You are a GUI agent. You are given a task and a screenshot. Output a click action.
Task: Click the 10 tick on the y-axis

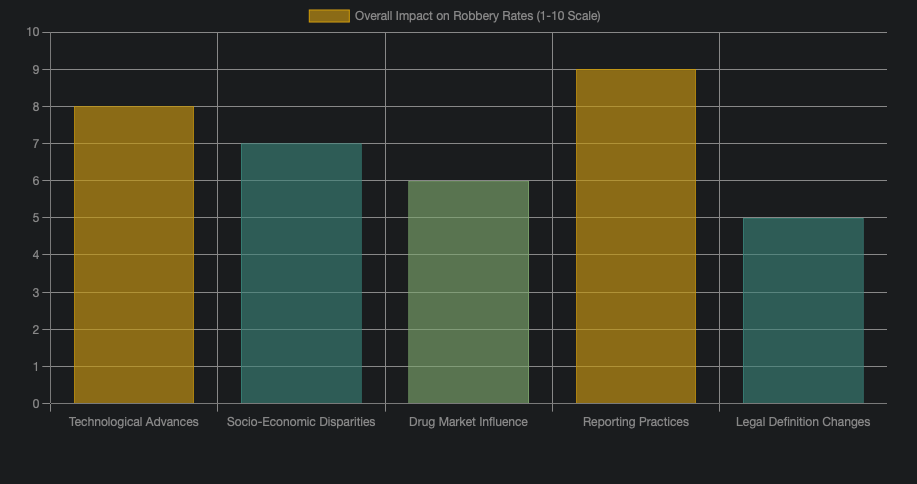click(x=33, y=32)
